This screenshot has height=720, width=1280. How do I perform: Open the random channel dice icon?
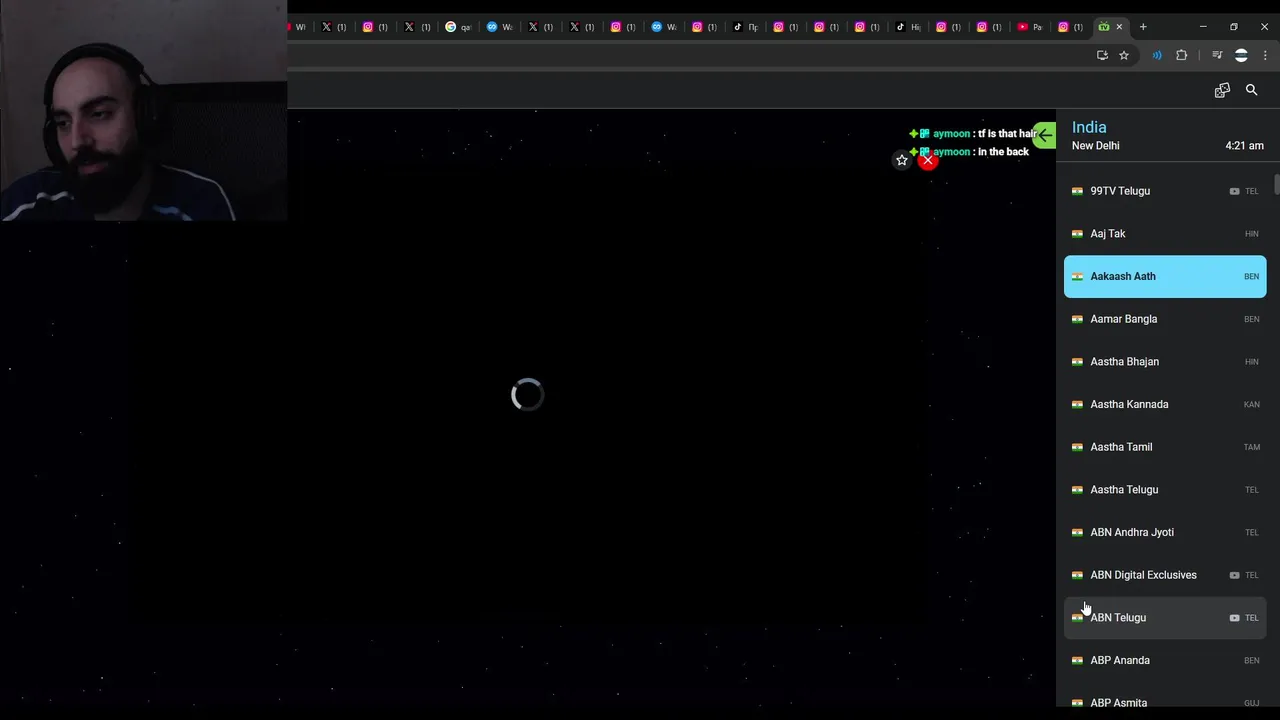point(1222,90)
